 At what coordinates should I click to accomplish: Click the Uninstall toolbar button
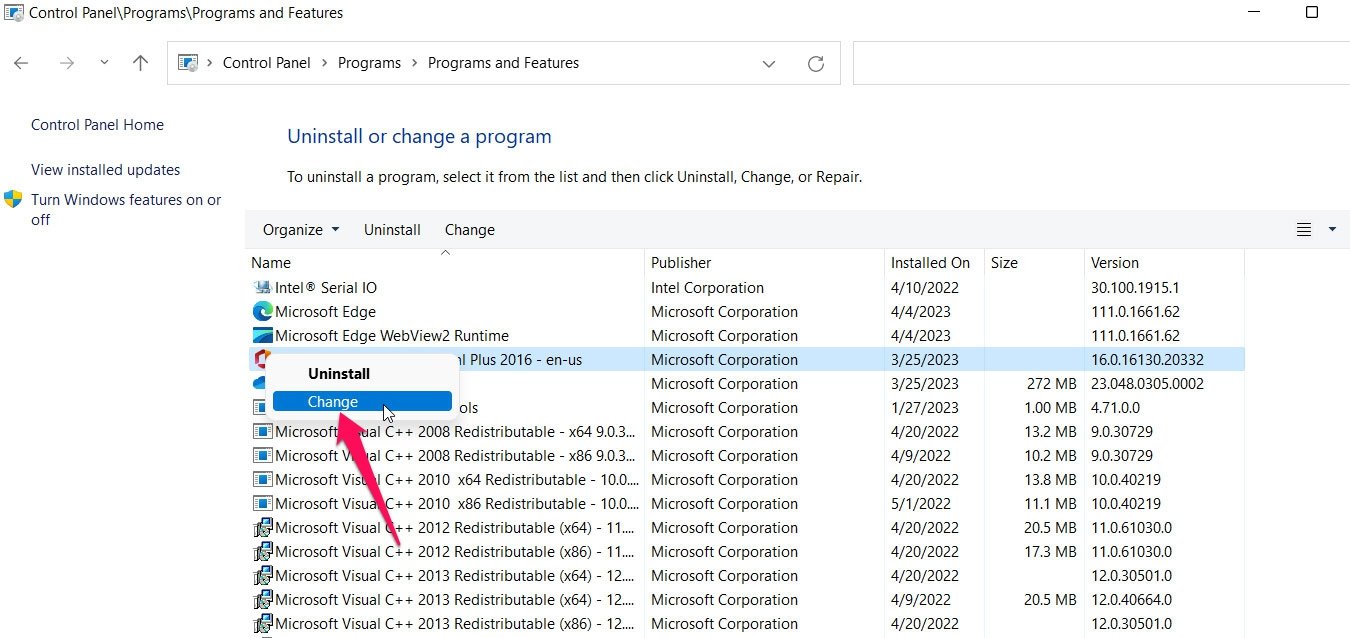pyautogui.click(x=392, y=230)
